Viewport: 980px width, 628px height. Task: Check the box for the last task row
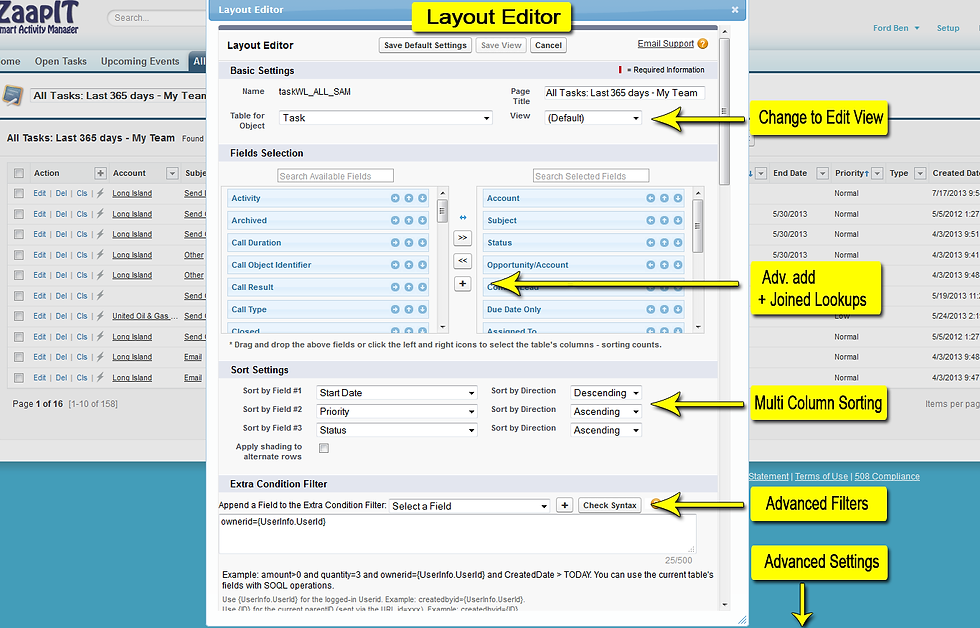click(x=19, y=377)
